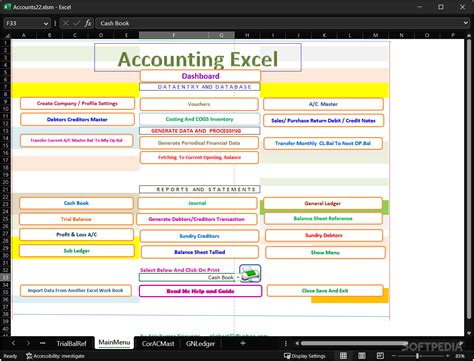The image size is (474, 361).
Task: Open the print selection dropdown in cell F33
Action: pos(238,277)
